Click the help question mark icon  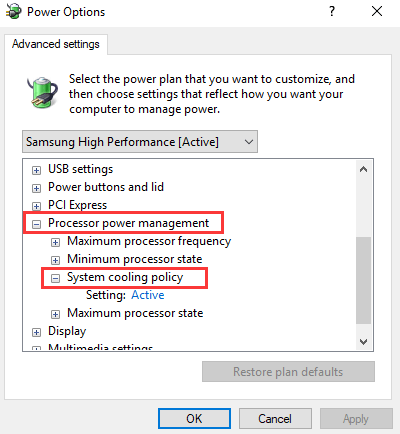coord(332,11)
